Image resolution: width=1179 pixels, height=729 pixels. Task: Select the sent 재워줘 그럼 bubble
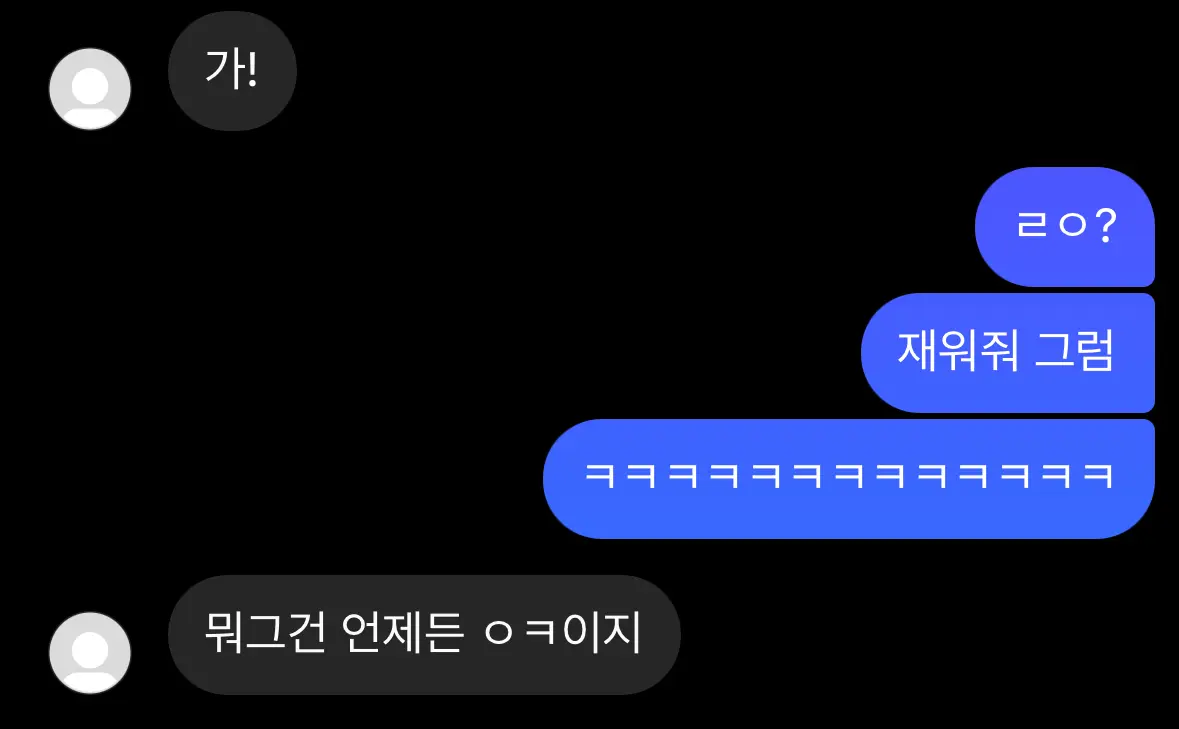1008,352
